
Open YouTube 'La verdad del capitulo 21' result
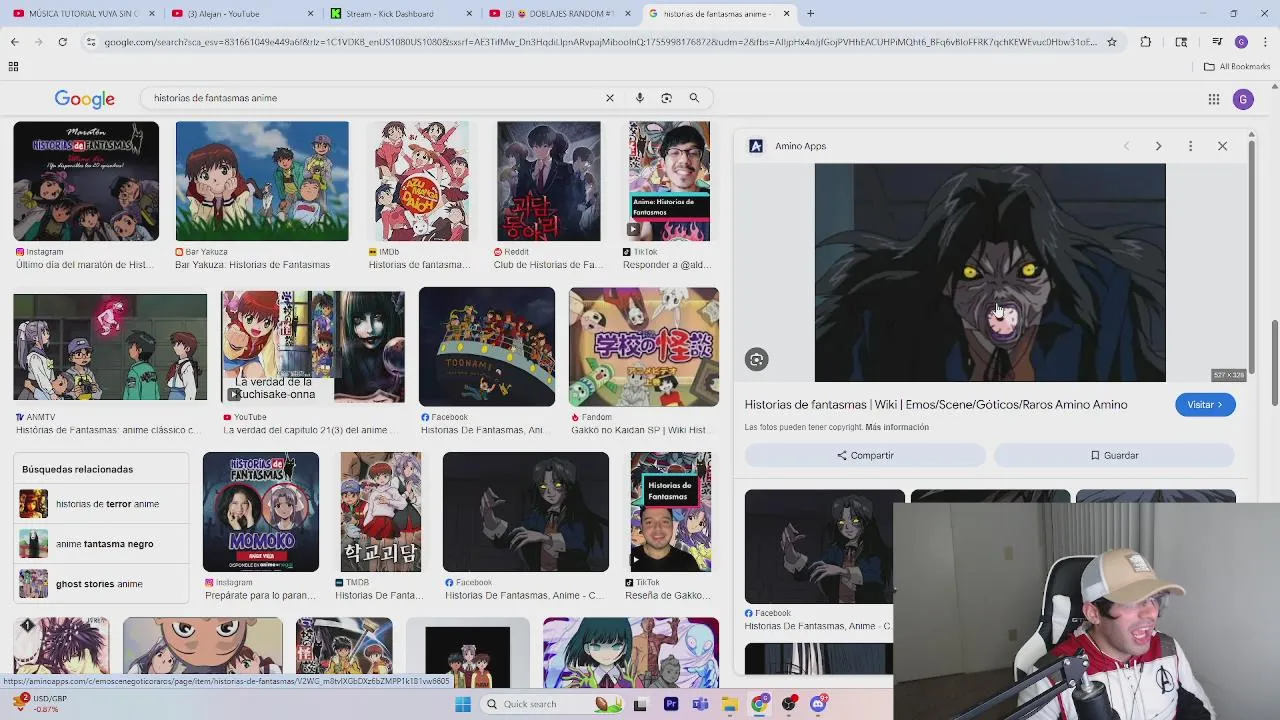[313, 347]
